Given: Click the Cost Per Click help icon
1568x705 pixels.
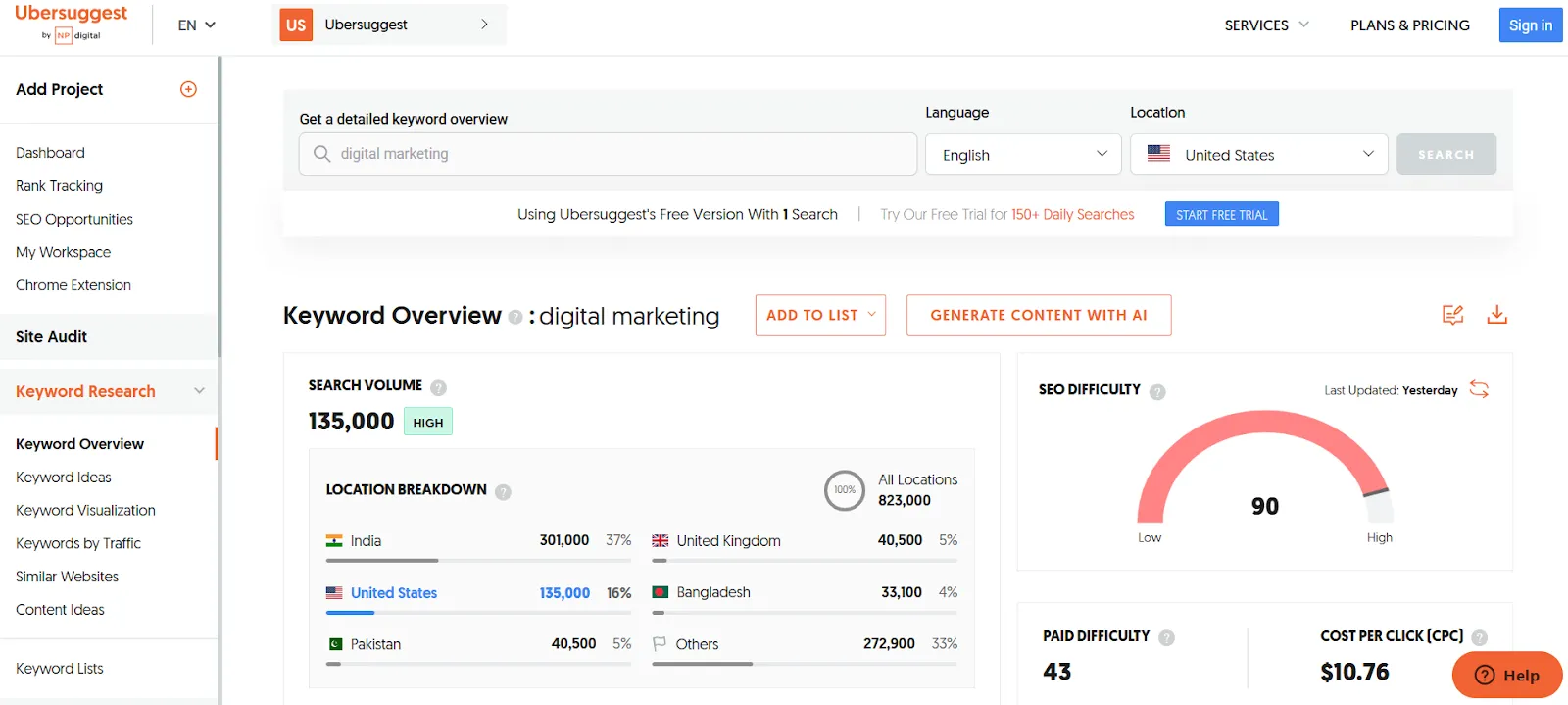Looking at the screenshot, I should 1480,637.
